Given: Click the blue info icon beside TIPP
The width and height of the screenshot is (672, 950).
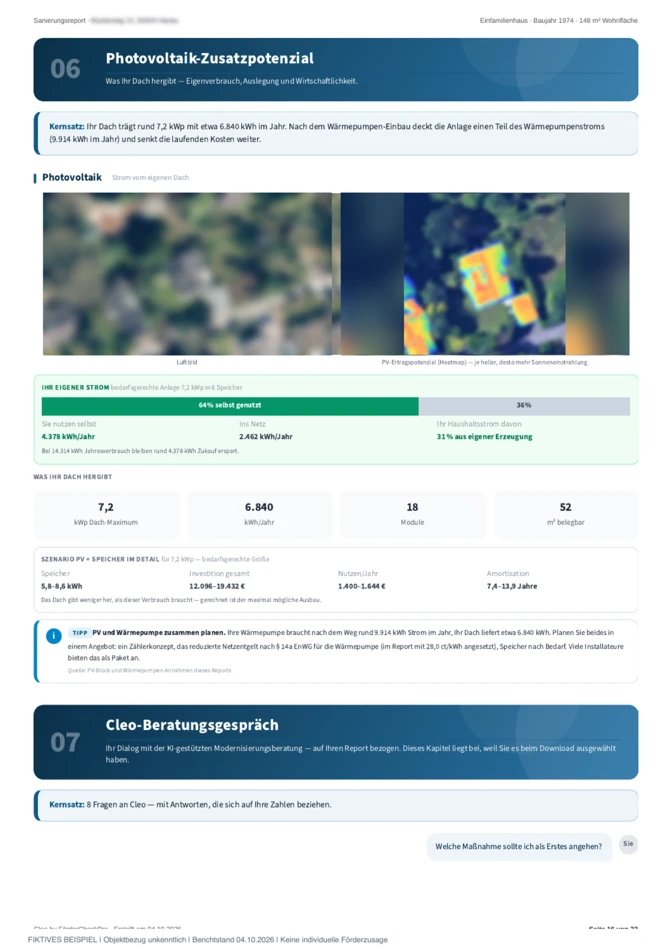Looking at the screenshot, I should click(53, 636).
